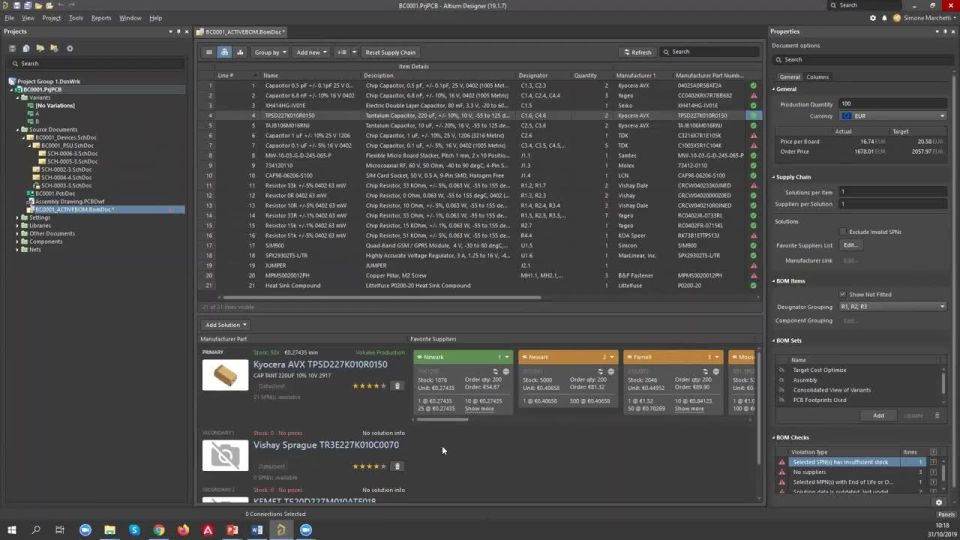Screen dimensions: 960x540
Task: Open Skype from the taskbar
Action: coord(134,530)
